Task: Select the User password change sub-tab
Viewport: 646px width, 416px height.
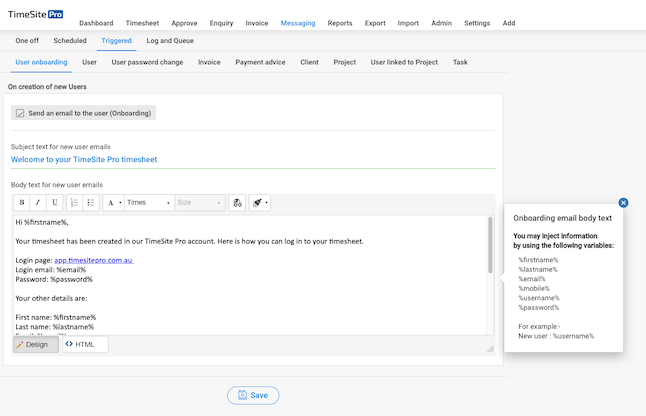Action: (x=147, y=62)
